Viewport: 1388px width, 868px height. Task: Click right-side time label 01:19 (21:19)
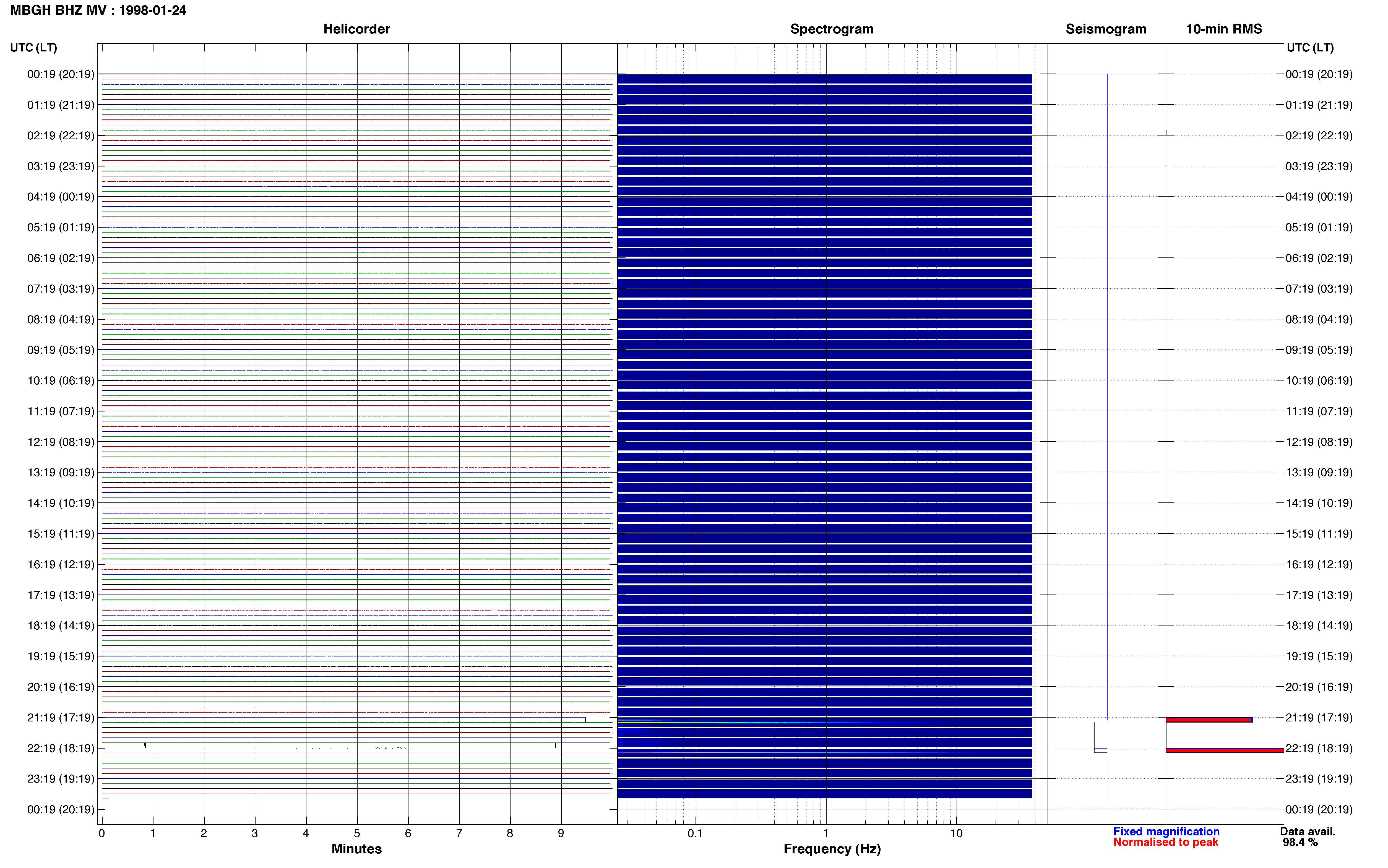coord(1319,105)
